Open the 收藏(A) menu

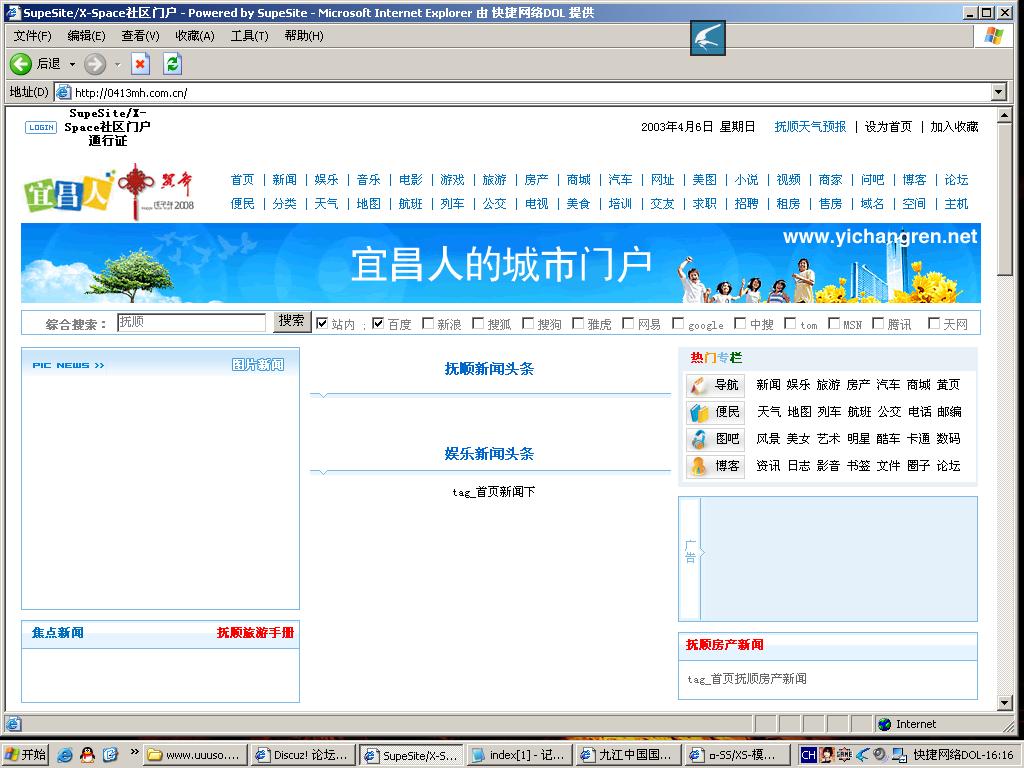tap(195, 36)
